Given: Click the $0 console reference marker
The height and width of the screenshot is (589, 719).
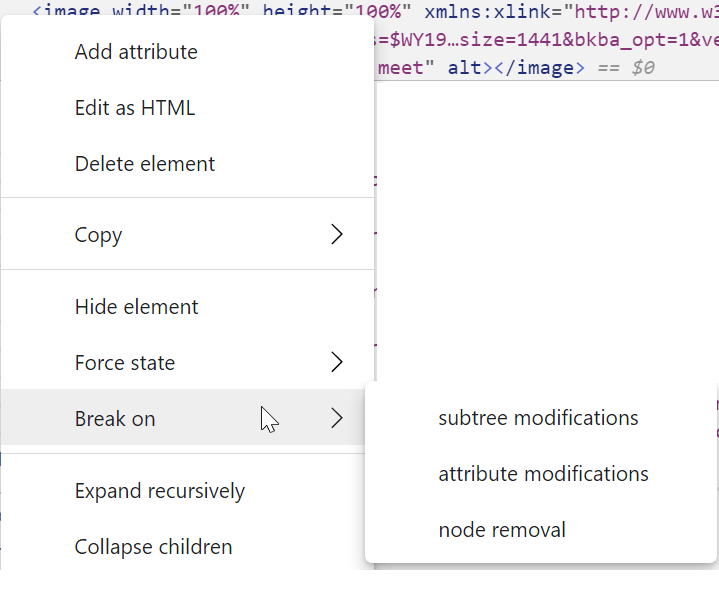Looking at the screenshot, I should (x=643, y=68).
